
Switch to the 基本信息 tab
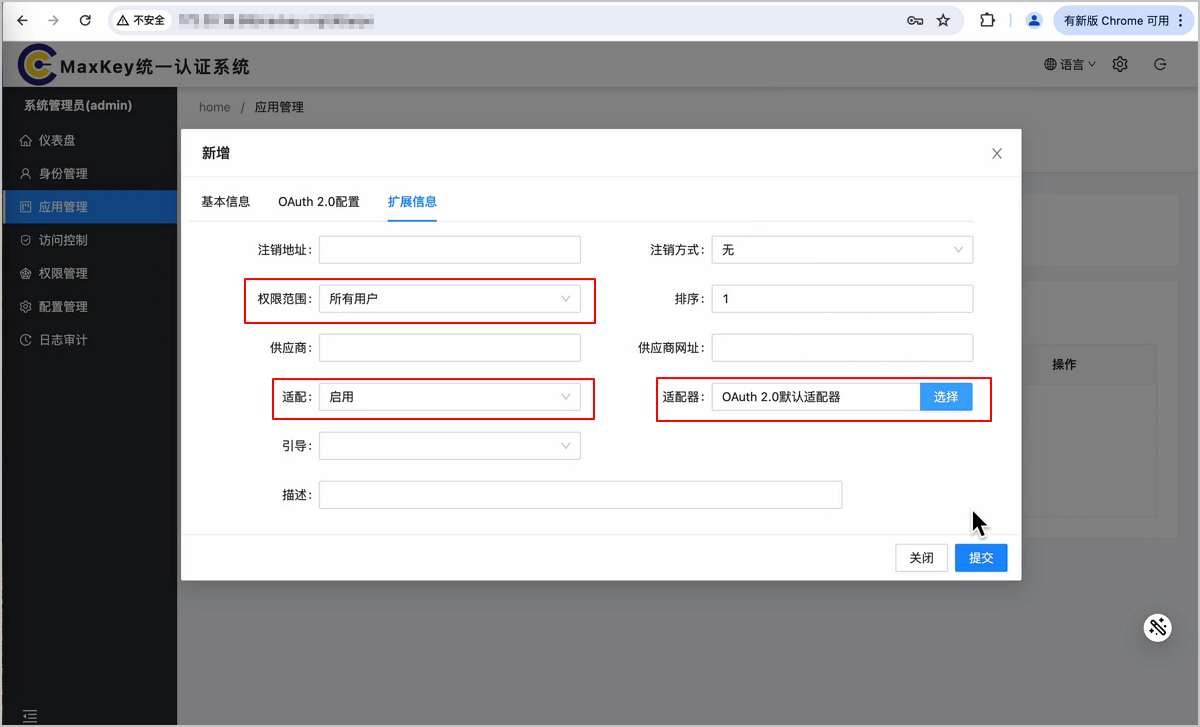[x=225, y=201]
